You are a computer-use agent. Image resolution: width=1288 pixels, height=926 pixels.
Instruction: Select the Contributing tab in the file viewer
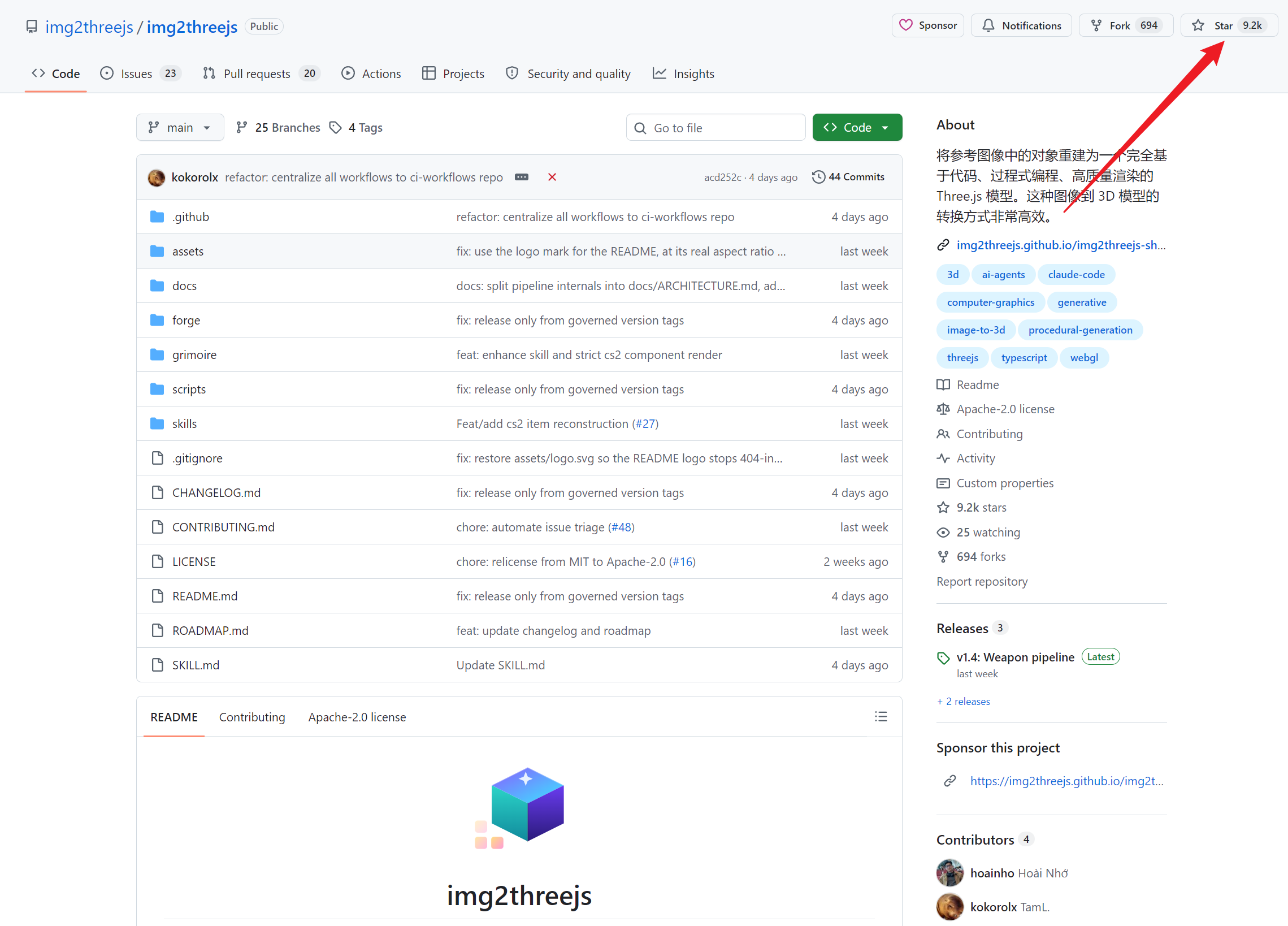252,717
